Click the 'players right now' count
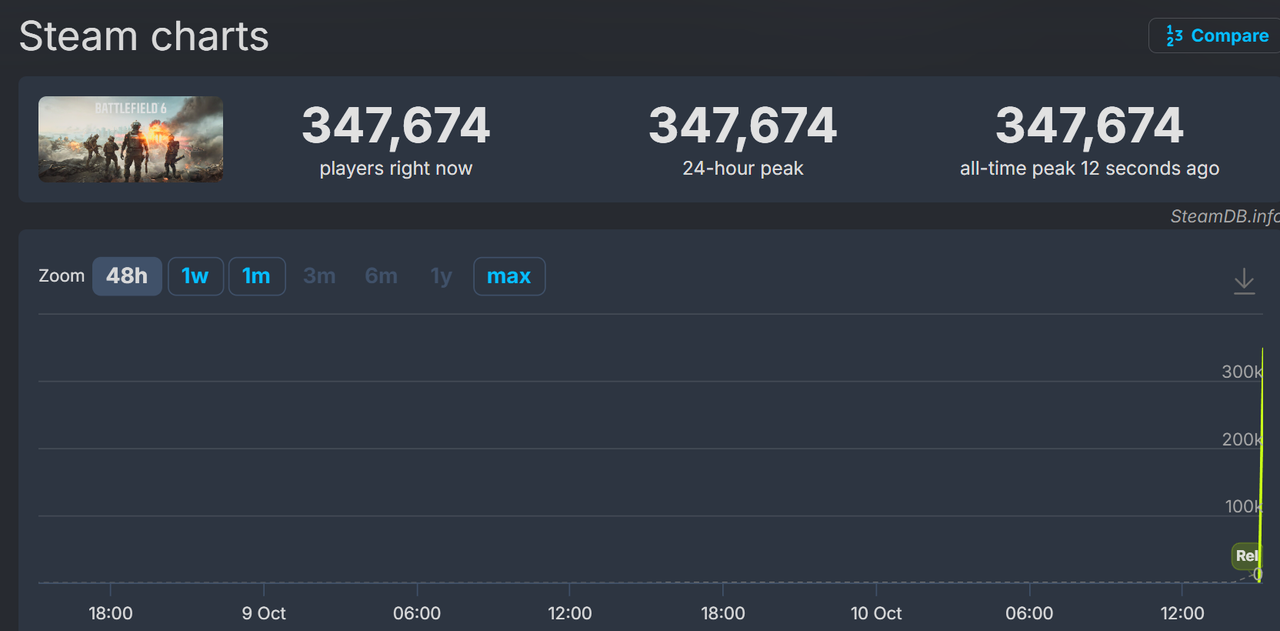The width and height of the screenshot is (1280, 631). pyautogui.click(x=396, y=126)
